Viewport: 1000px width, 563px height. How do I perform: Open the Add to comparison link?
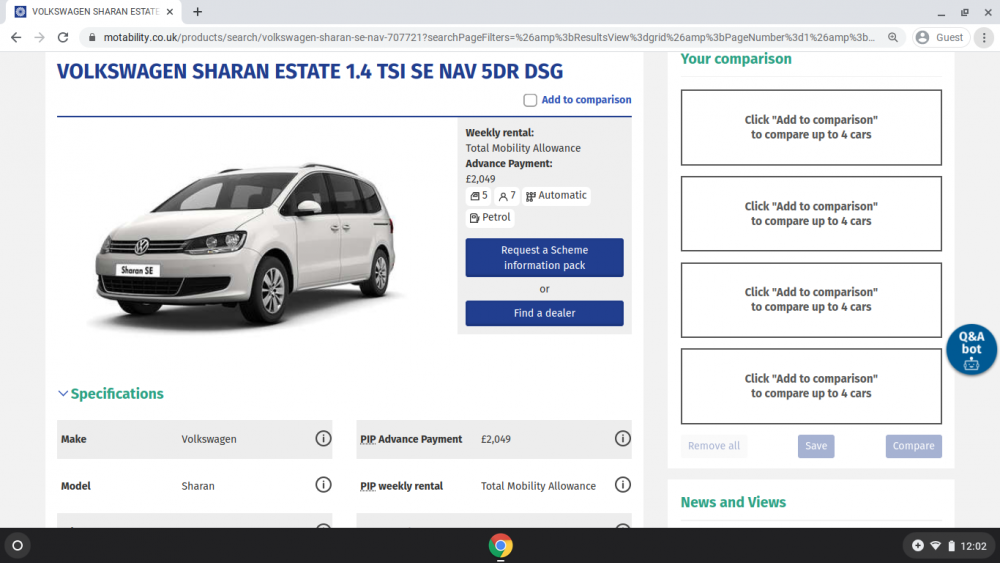tap(586, 99)
